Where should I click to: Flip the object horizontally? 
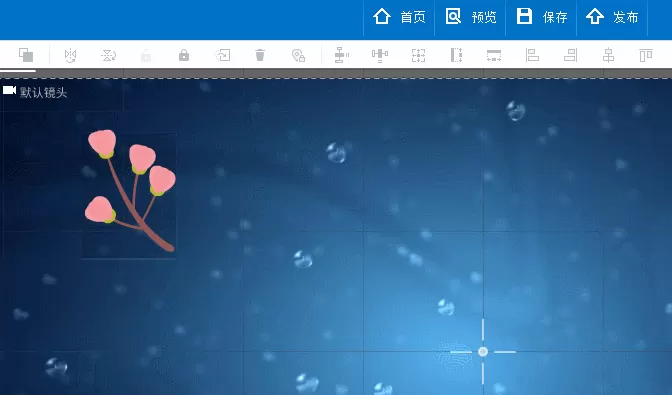(x=70, y=55)
